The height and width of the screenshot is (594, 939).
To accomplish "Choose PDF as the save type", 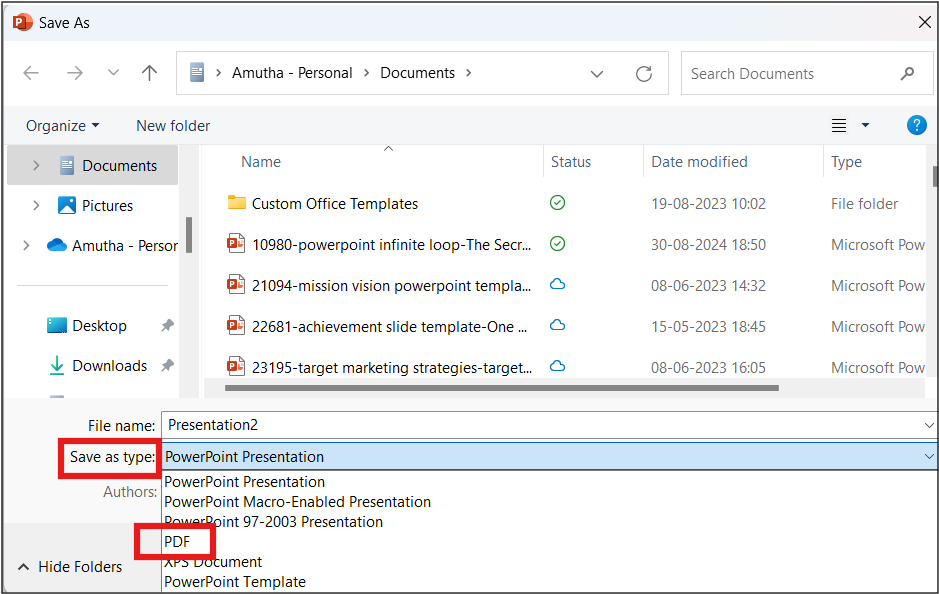I will [x=177, y=542].
